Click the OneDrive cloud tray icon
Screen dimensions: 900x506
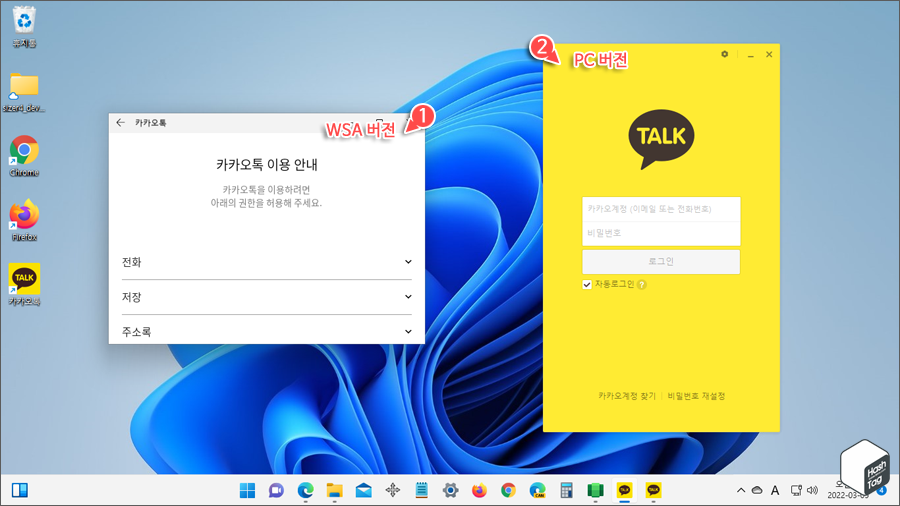pyautogui.click(x=757, y=491)
